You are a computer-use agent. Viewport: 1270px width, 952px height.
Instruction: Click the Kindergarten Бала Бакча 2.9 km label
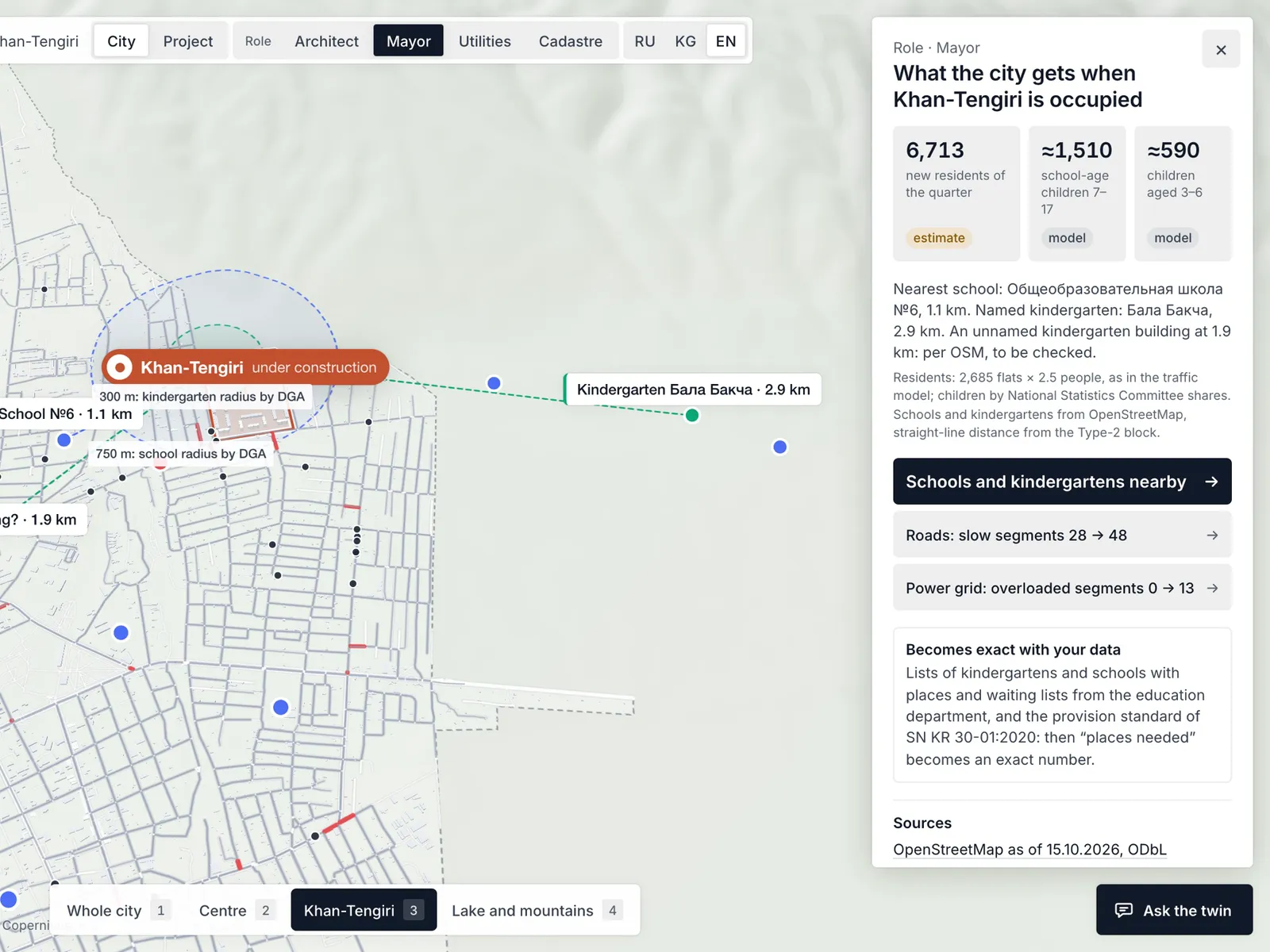[x=693, y=390]
